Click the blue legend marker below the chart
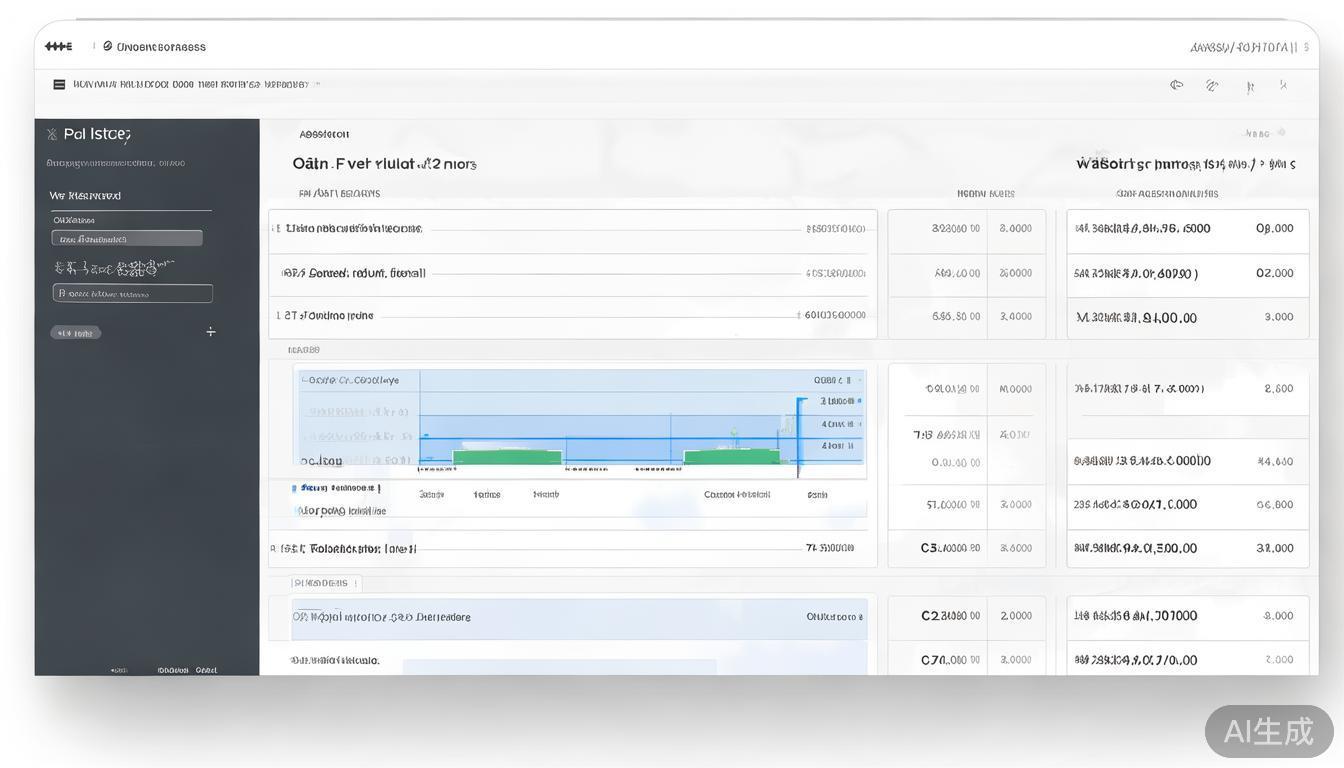This screenshot has width=1344, height=768. [294, 488]
